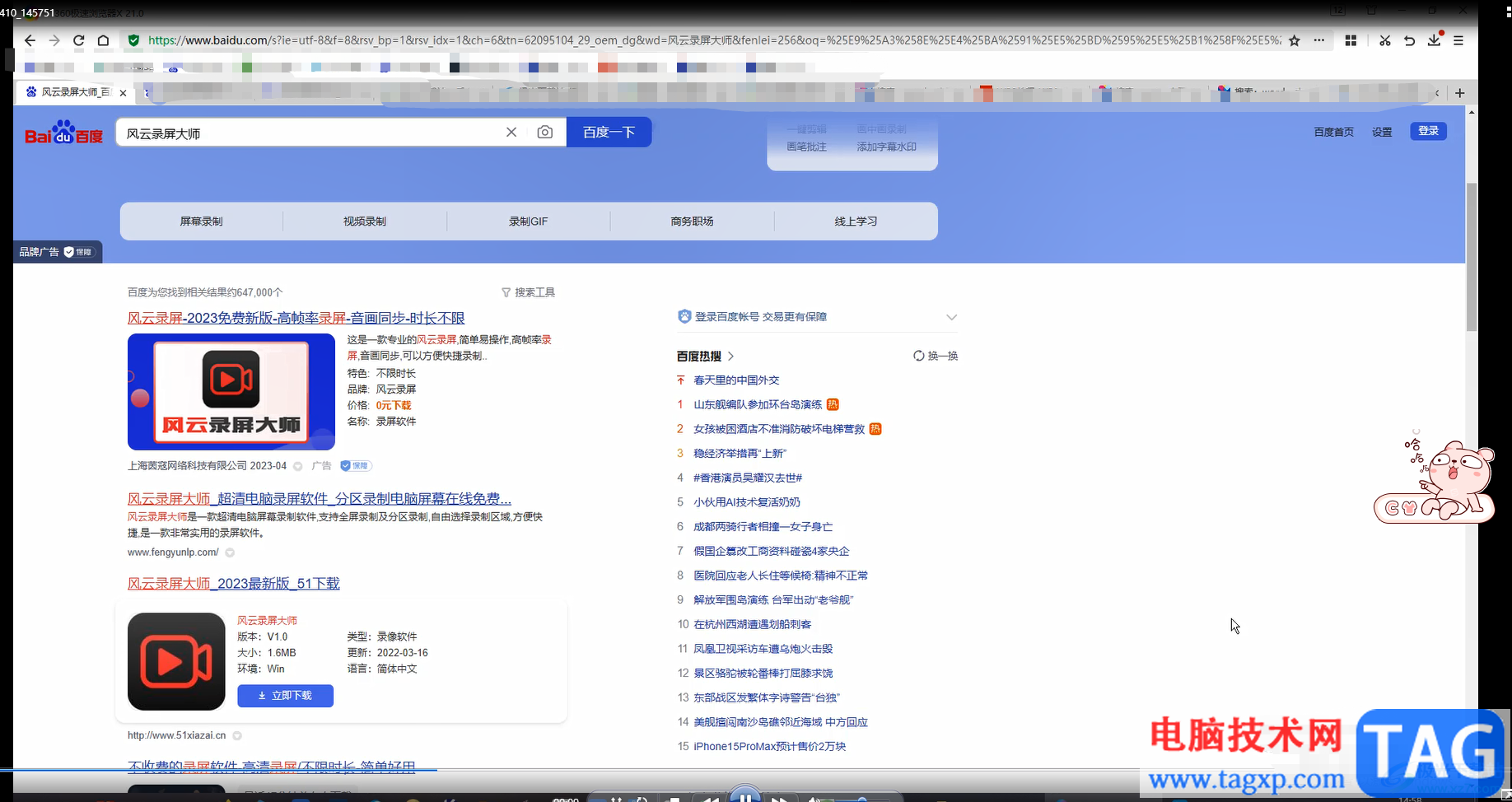Expand the 登录百度帐号 交易更有保障 chevron

point(952,317)
